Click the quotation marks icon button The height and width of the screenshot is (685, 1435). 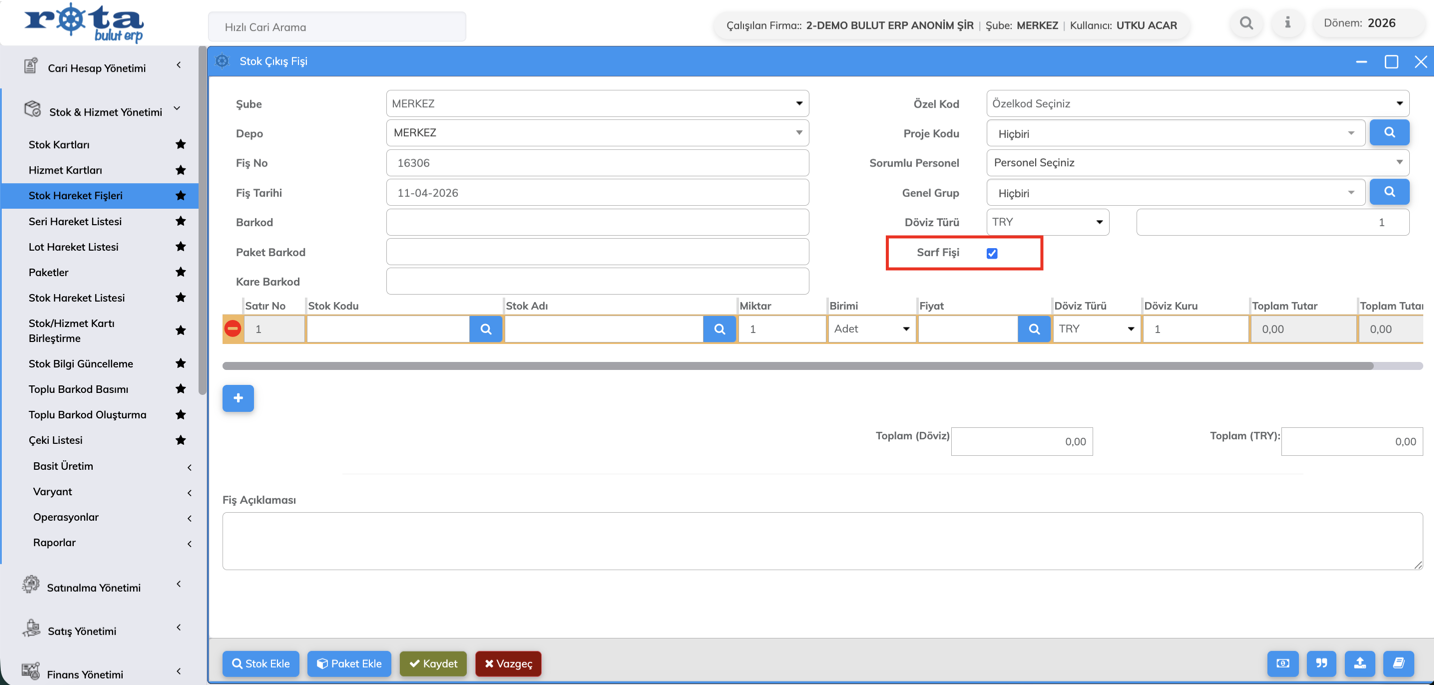[1321, 664]
